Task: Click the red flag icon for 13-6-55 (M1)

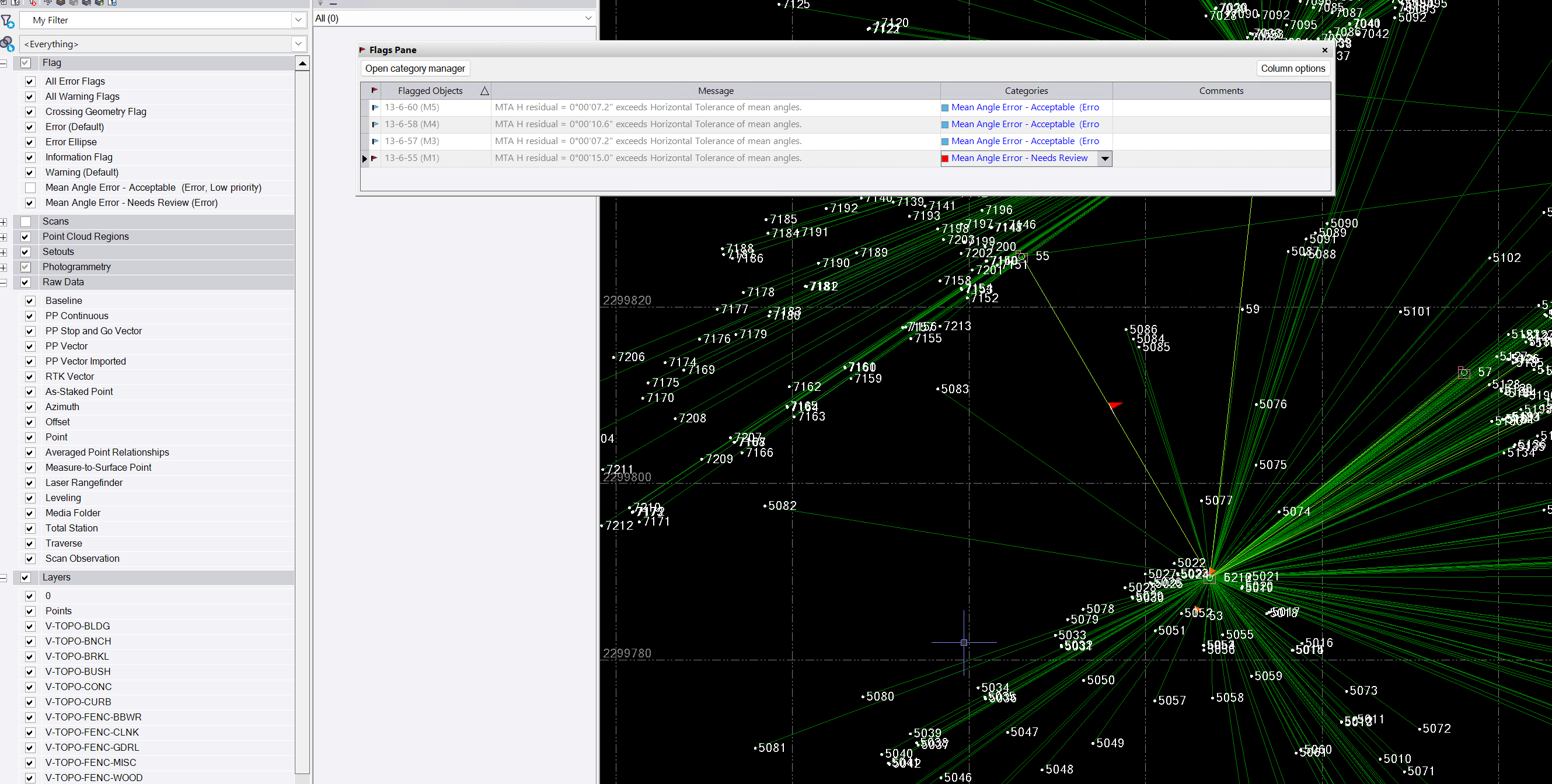Action: 375,157
